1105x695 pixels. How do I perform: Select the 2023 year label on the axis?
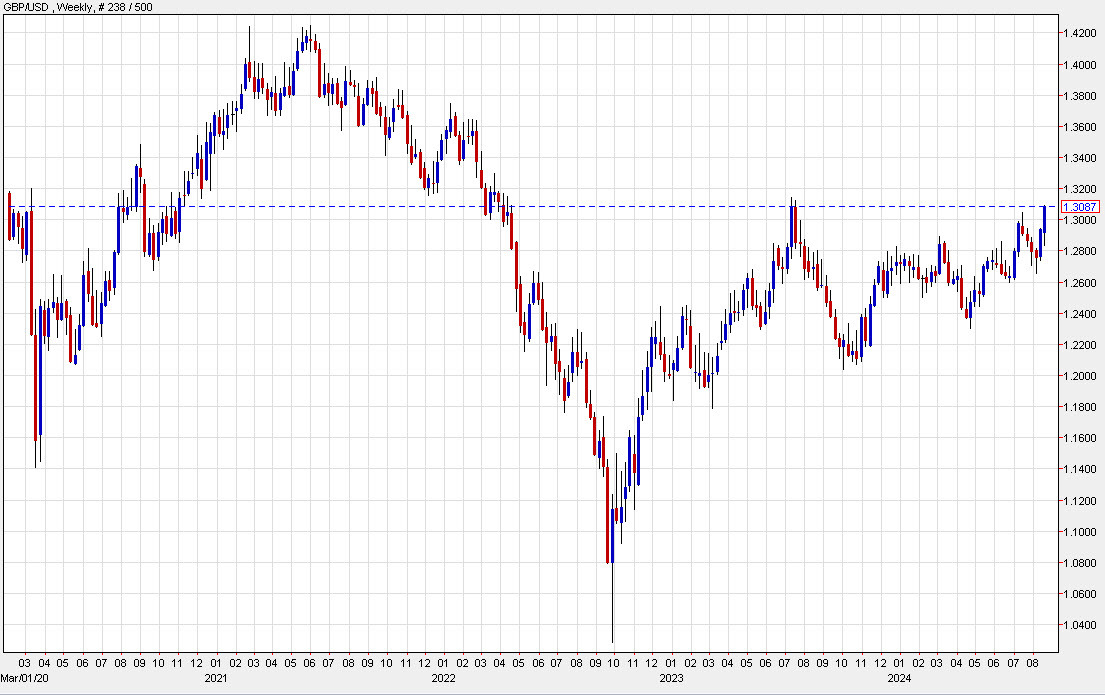671,678
